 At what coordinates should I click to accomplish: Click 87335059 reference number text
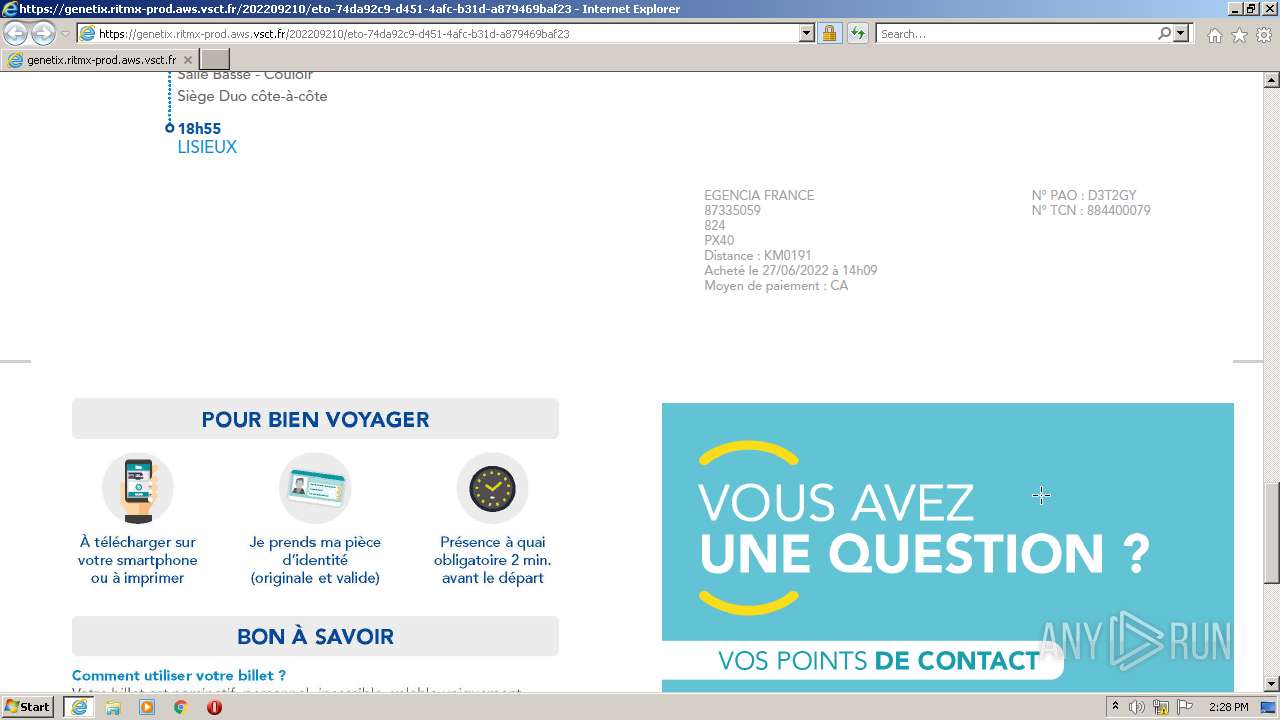(x=732, y=210)
